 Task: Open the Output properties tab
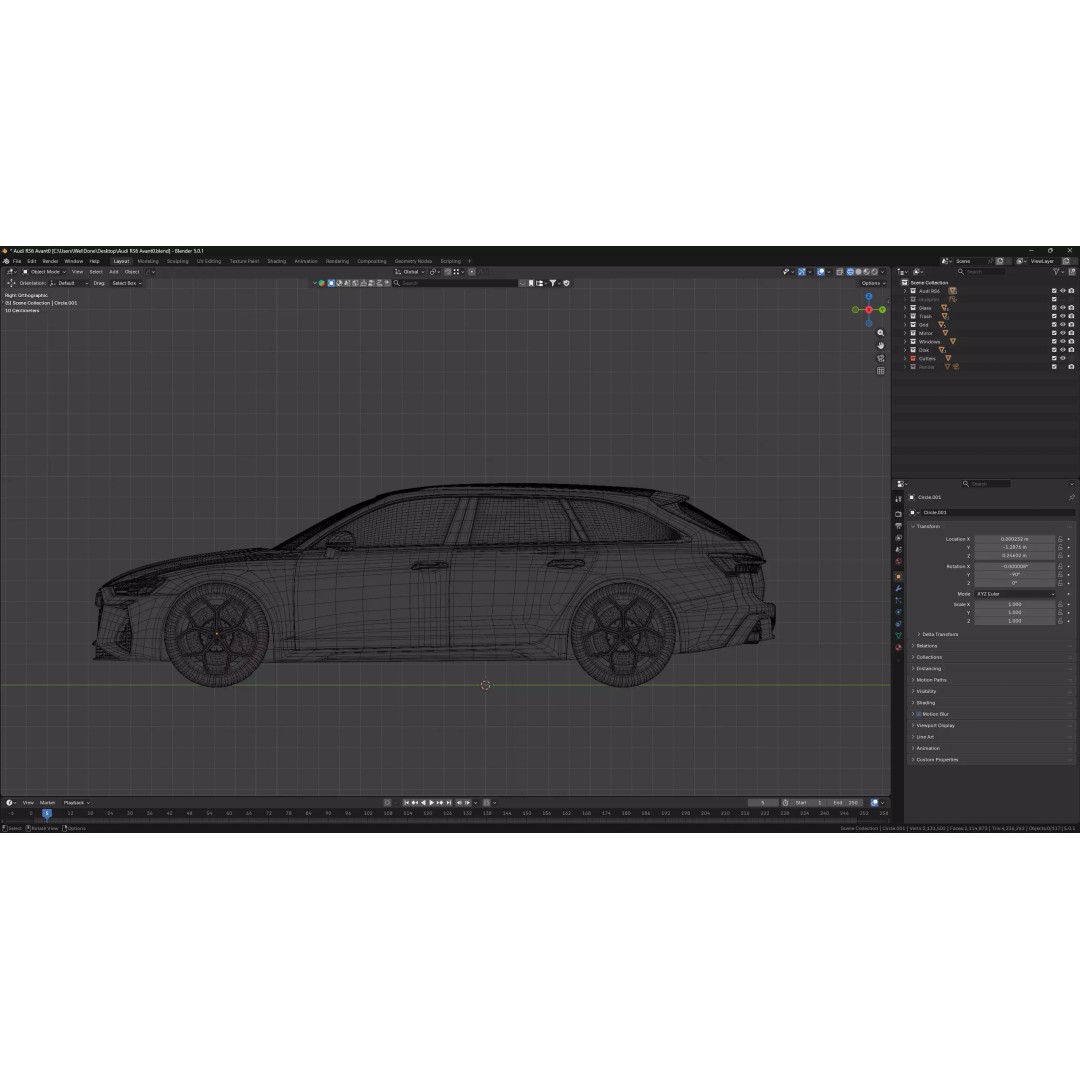(x=898, y=526)
